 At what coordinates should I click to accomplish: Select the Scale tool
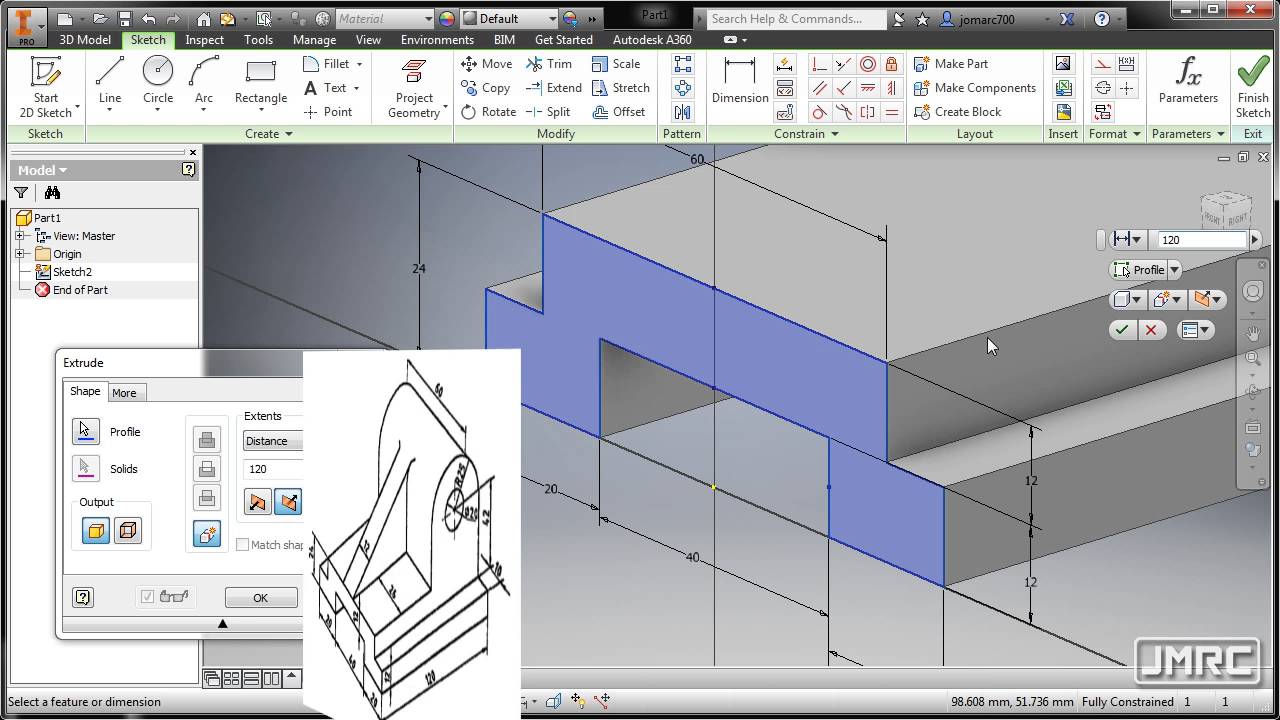tap(616, 63)
